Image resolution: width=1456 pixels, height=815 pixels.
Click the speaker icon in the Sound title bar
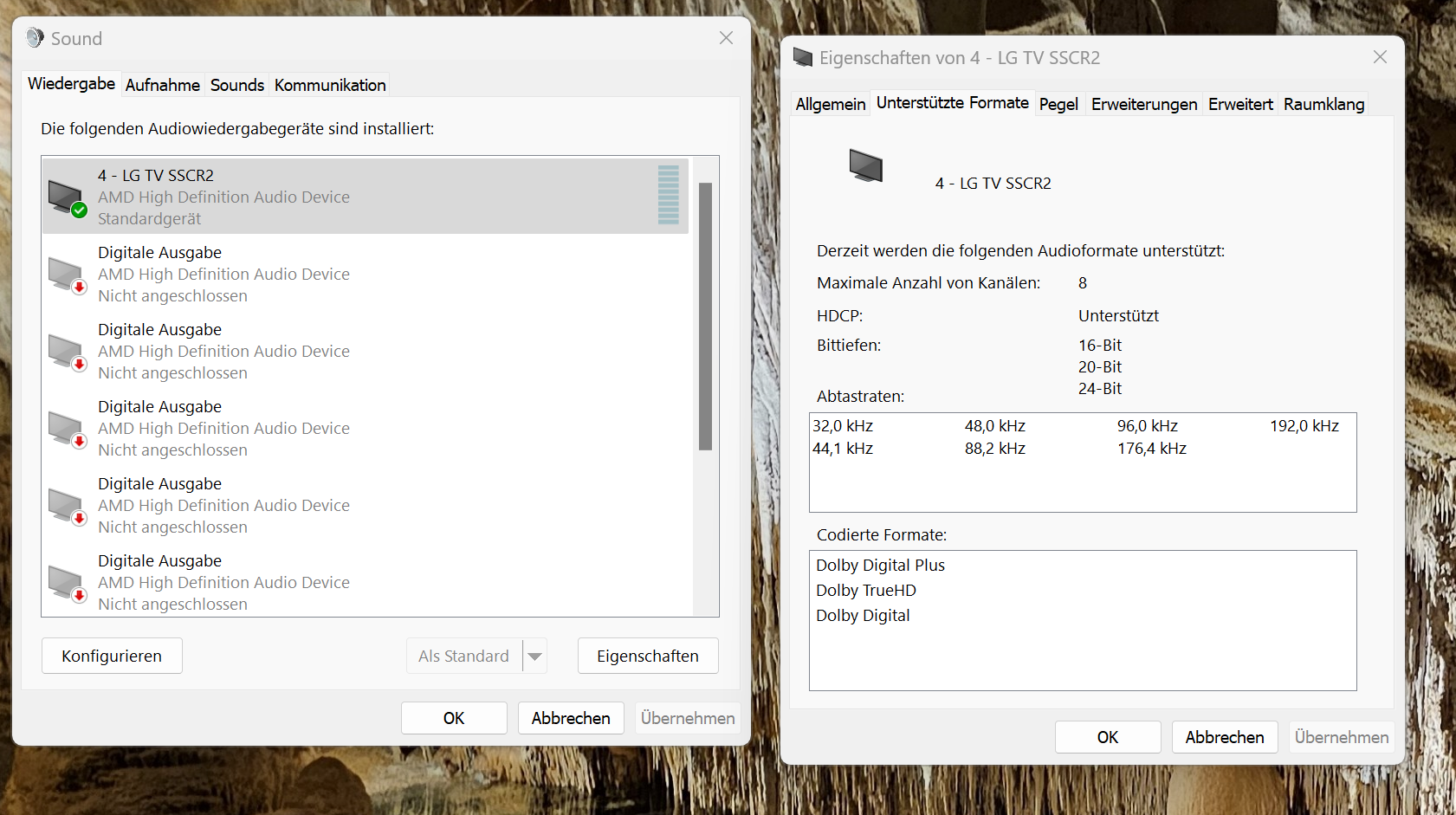34,37
